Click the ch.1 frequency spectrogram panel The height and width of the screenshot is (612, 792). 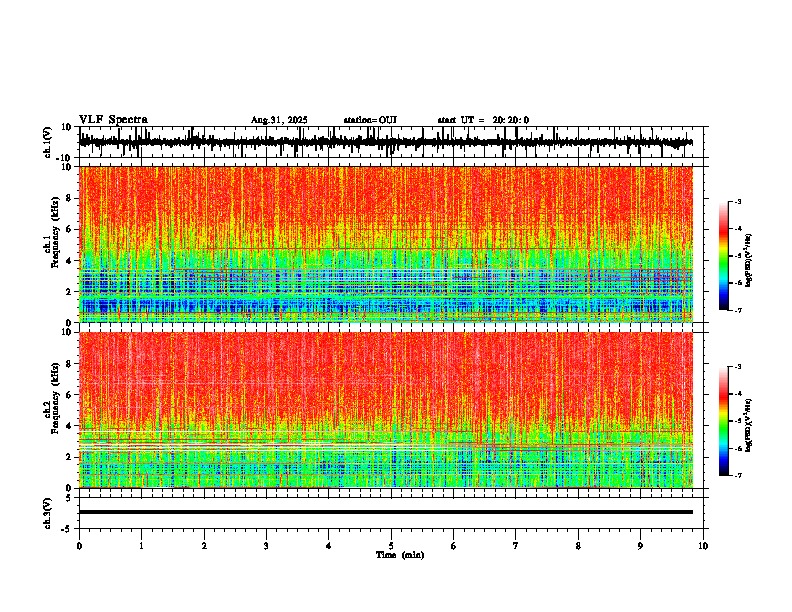click(x=386, y=244)
